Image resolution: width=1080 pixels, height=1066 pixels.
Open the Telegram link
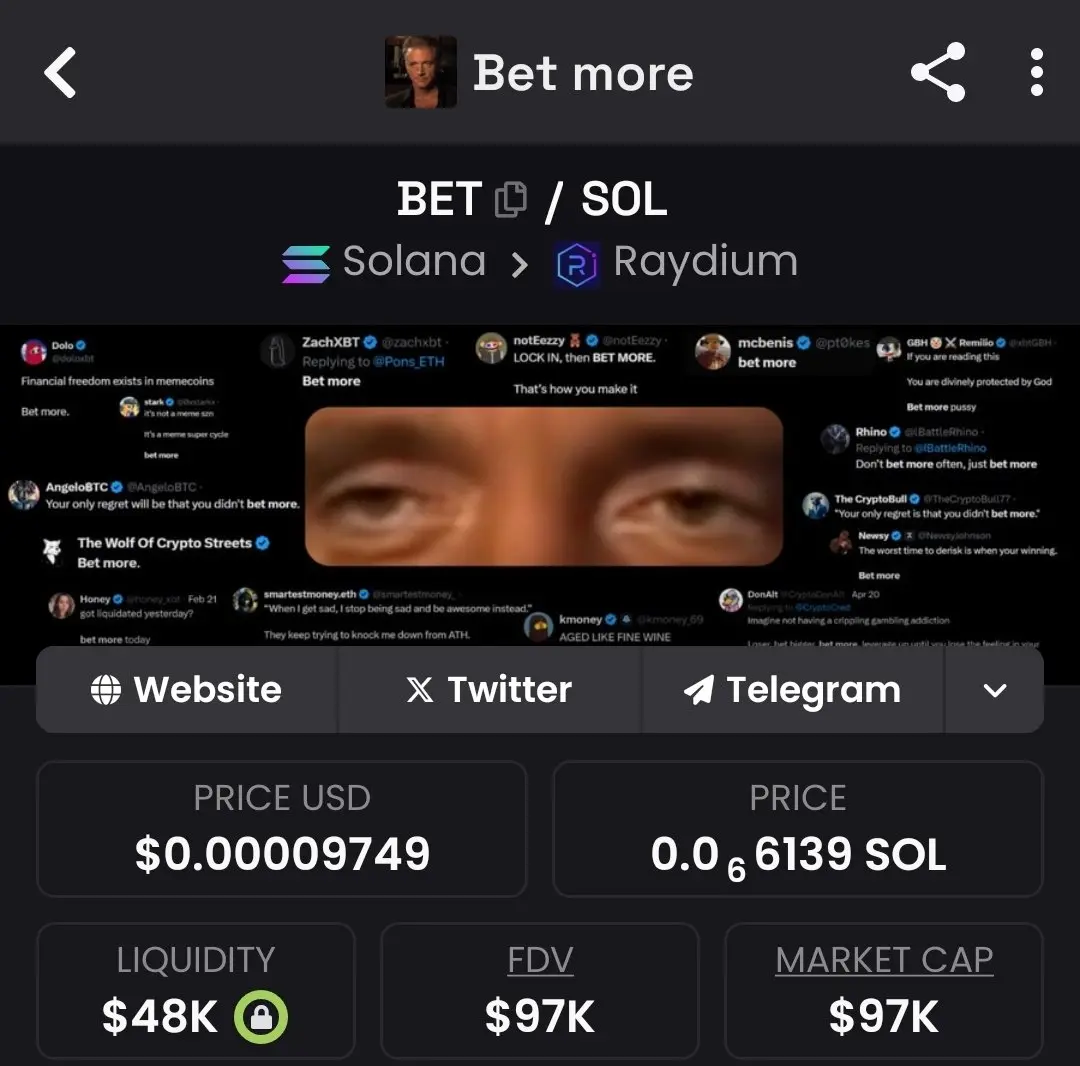[x=793, y=689]
